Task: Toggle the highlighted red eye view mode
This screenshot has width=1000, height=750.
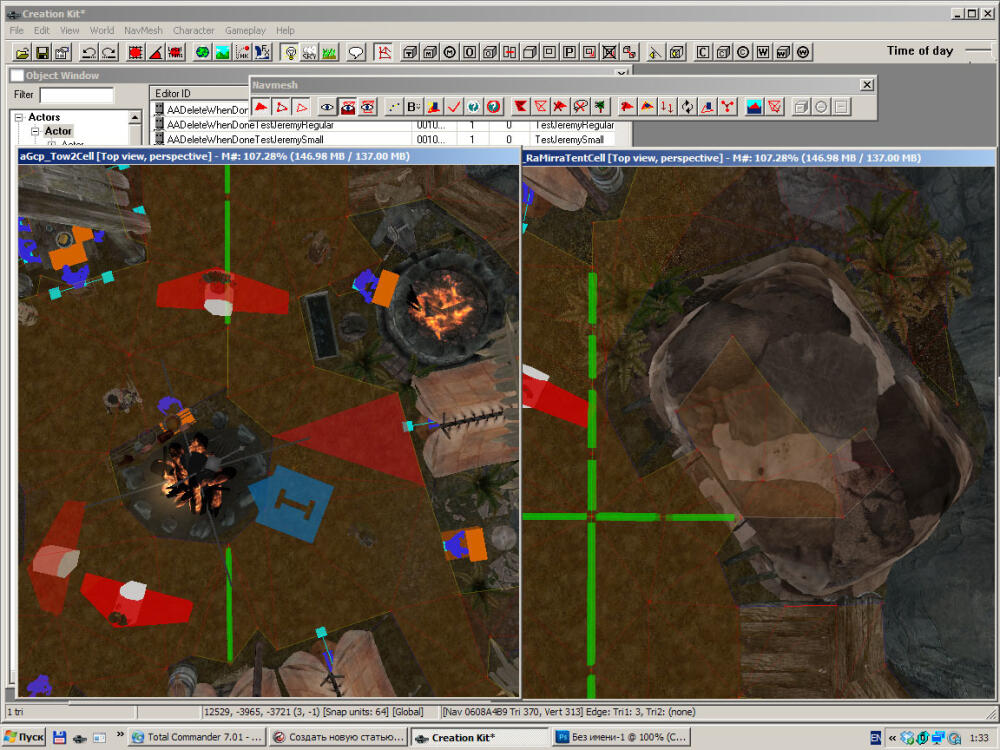Action: tap(348, 107)
